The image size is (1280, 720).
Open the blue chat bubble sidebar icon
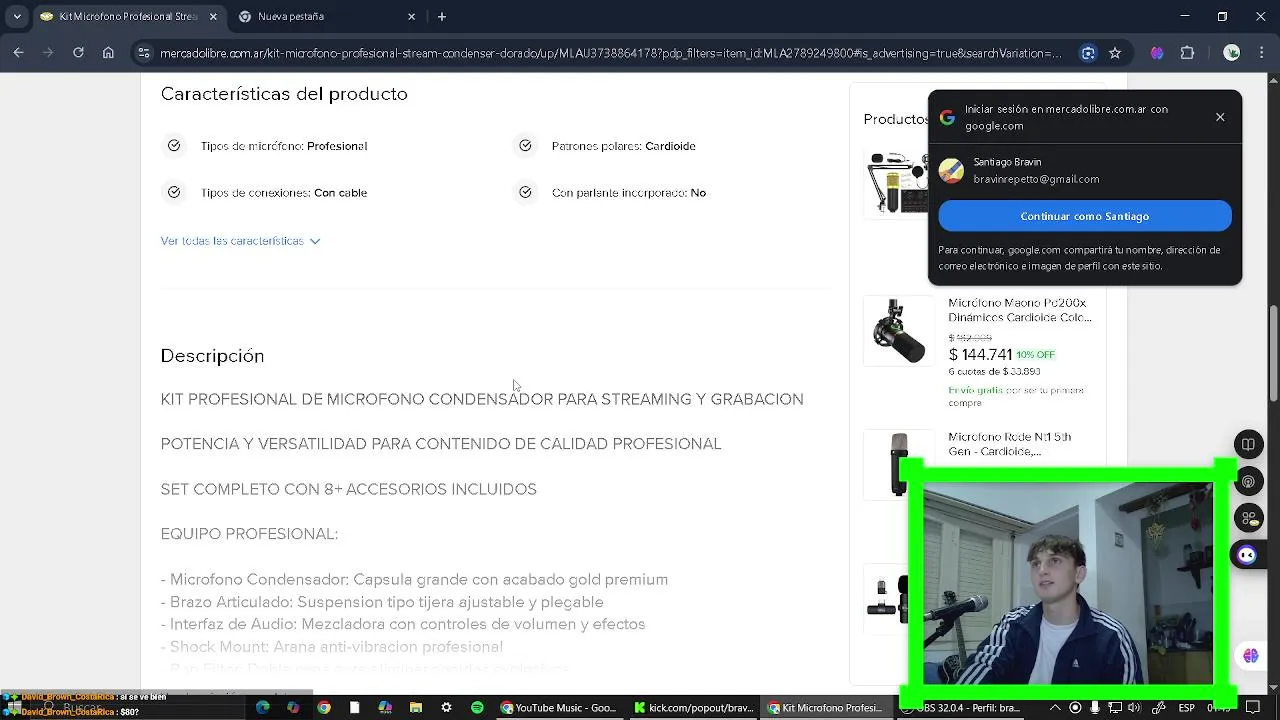(1247, 555)
